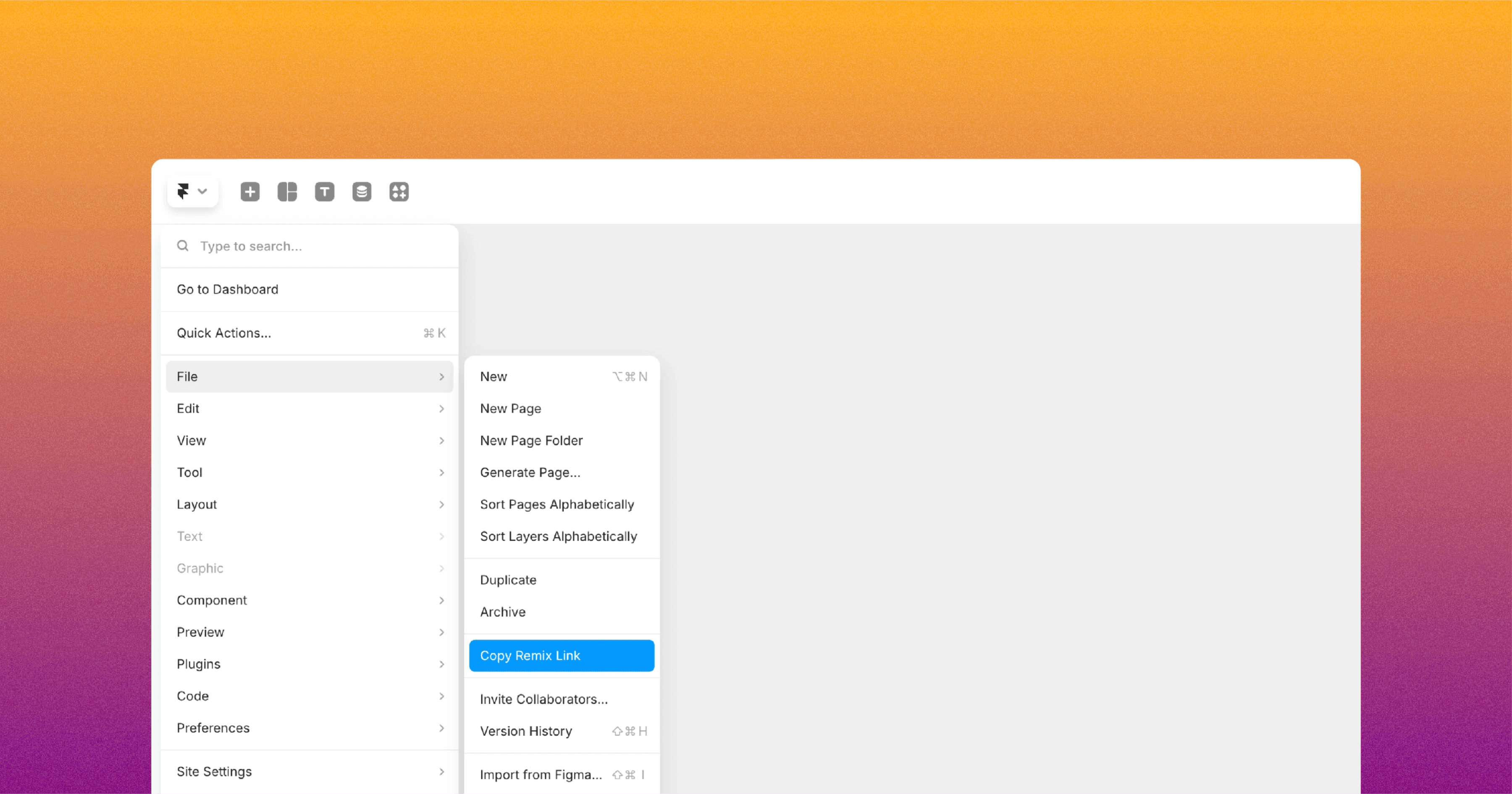The width and height of the screenshot is (1512, 794).
Task: Open the Framer logo main menu
Action: pos(183,192)
